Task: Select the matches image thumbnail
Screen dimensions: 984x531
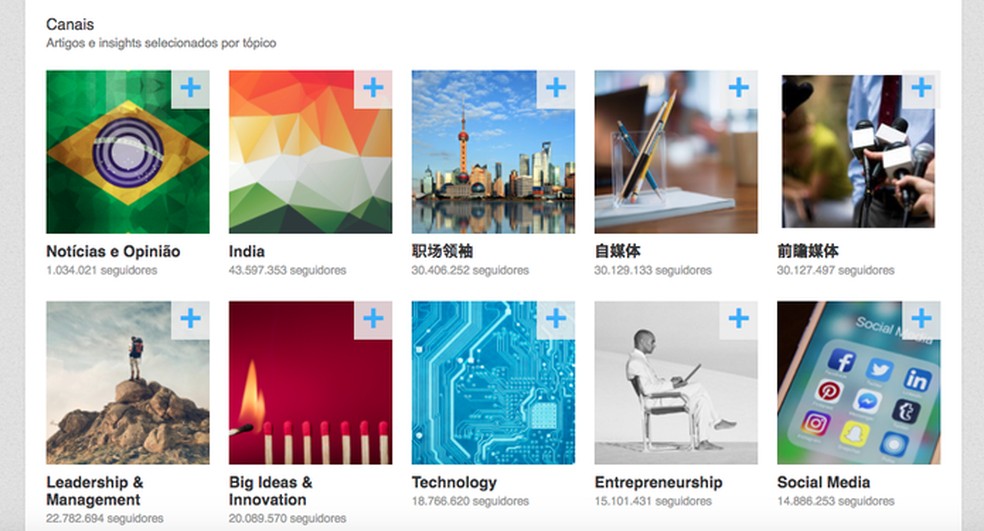Action: coord(311,383)
